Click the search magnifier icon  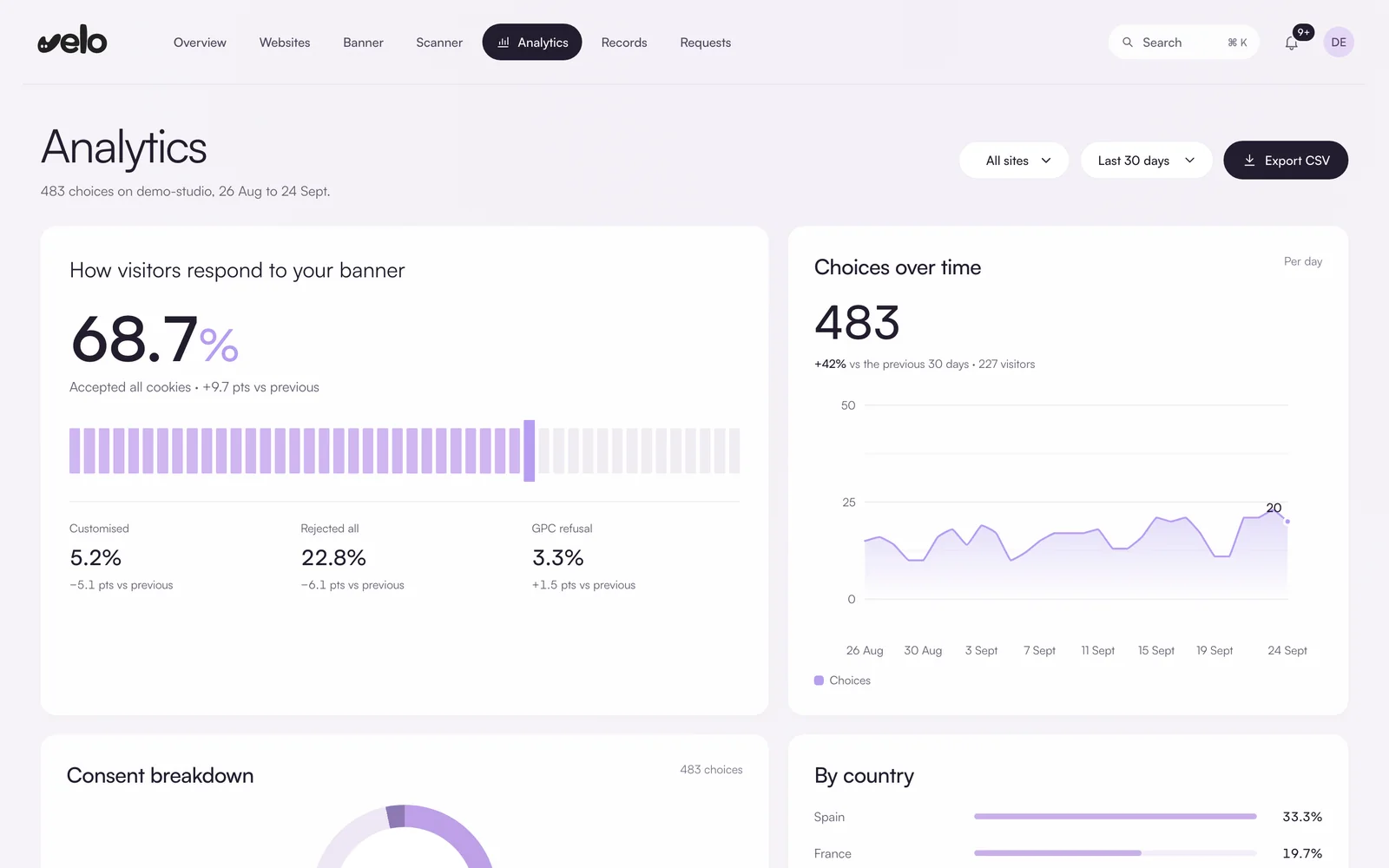[x=1128, y=42]
